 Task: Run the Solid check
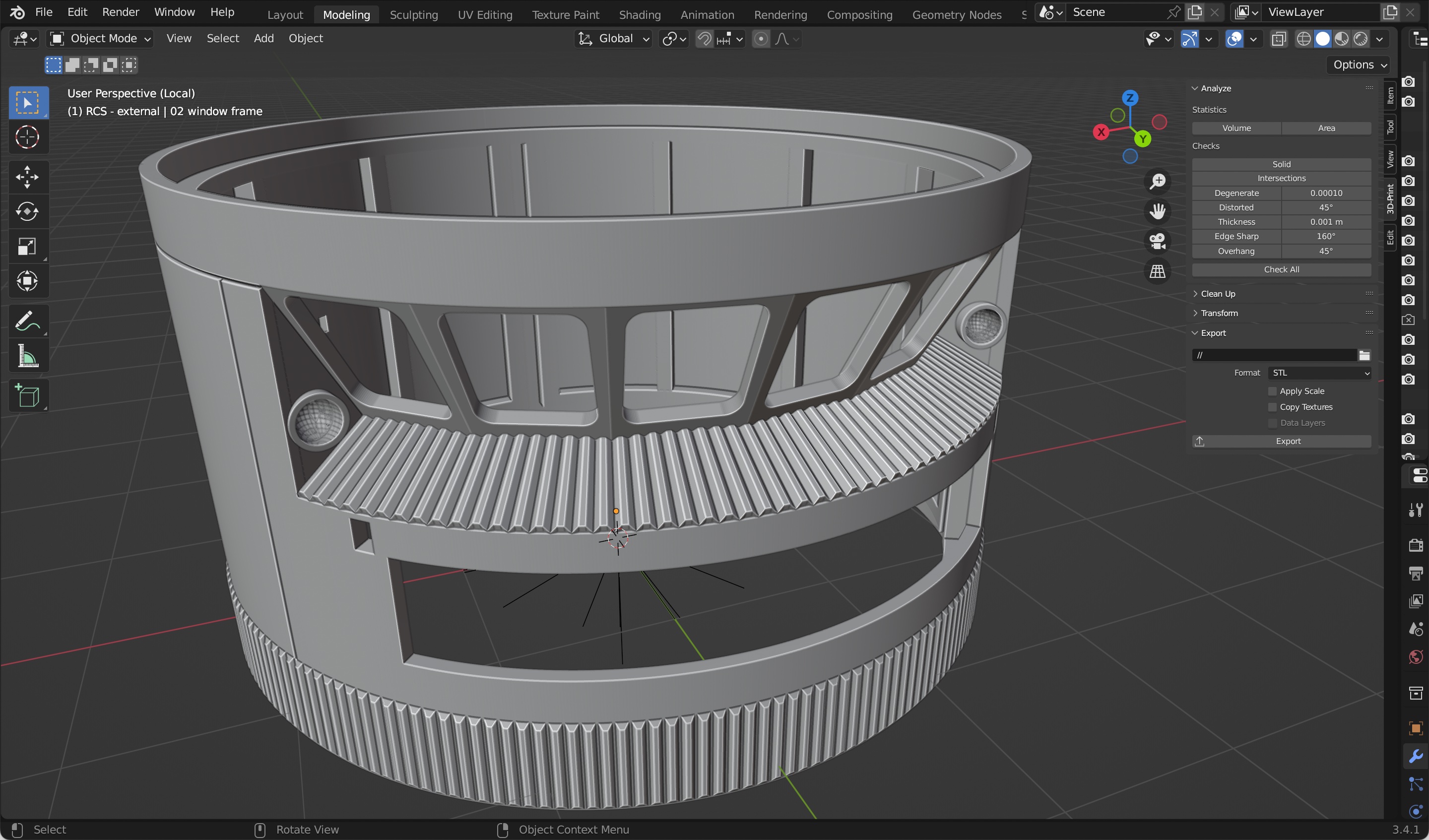(1282, 164)
